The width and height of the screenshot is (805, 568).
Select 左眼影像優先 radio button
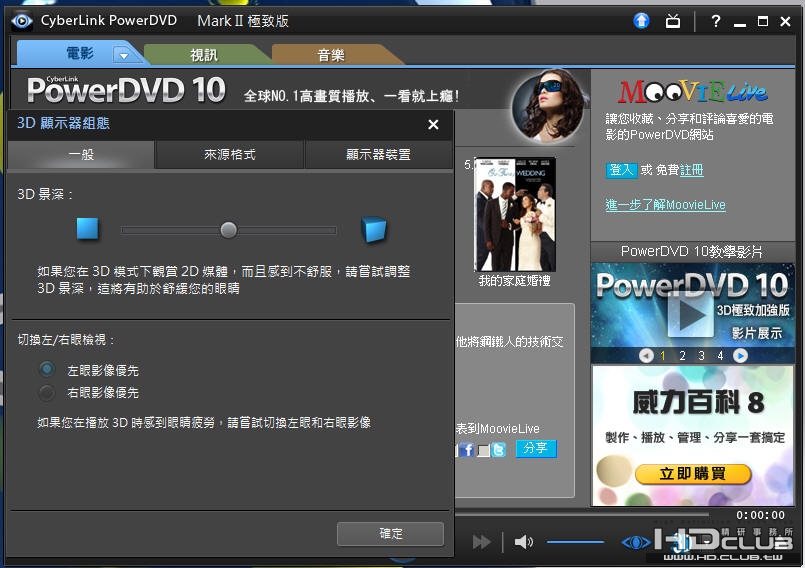point(47,369)
